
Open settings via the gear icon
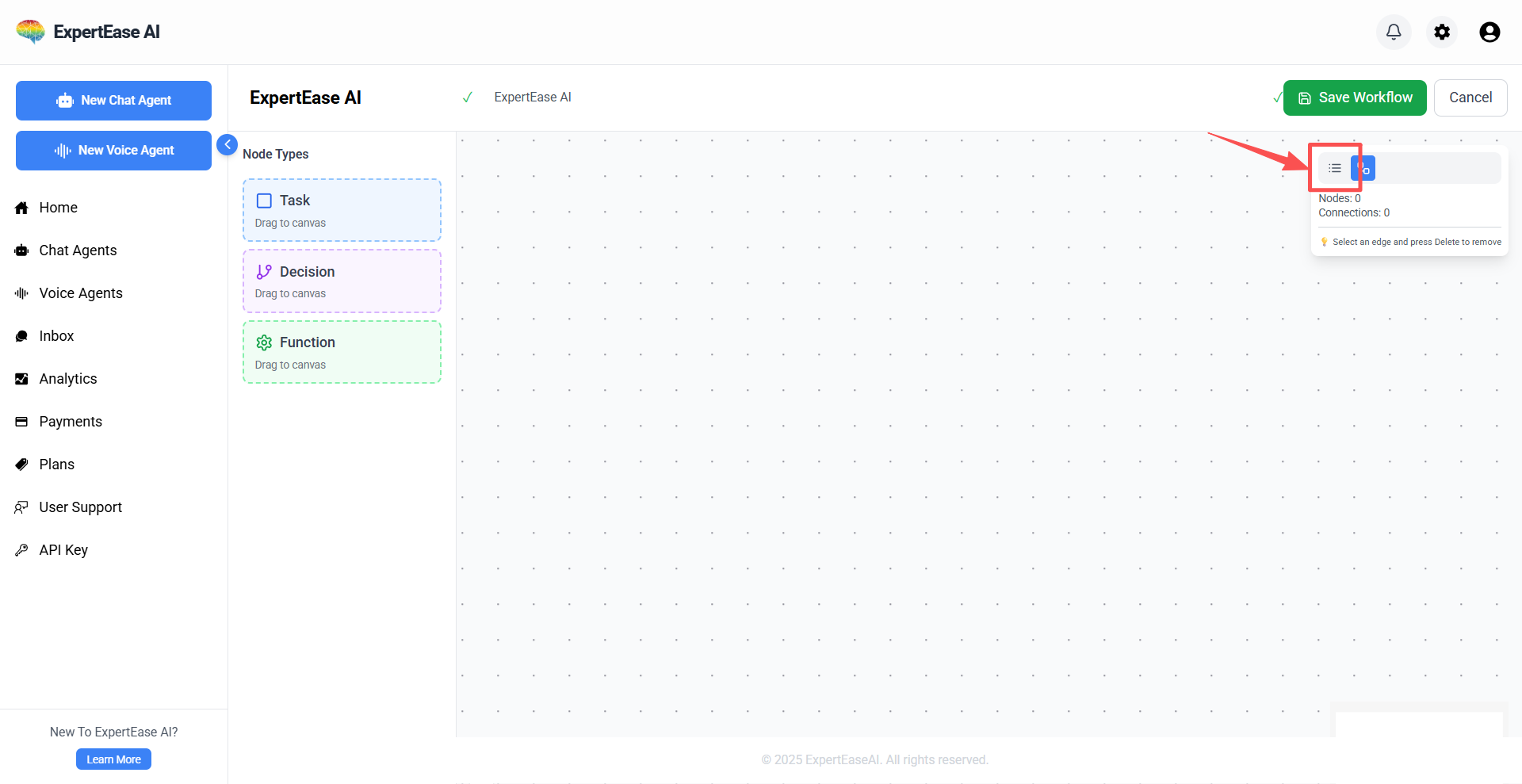1441,32
